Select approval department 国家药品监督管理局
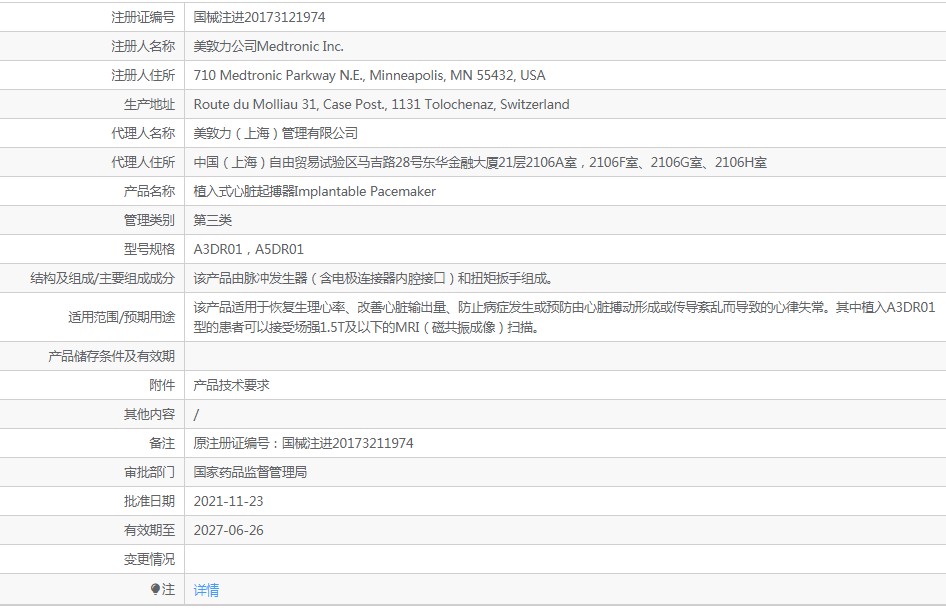The width and height of the screenshot is (946, 609). pos(250,472)
